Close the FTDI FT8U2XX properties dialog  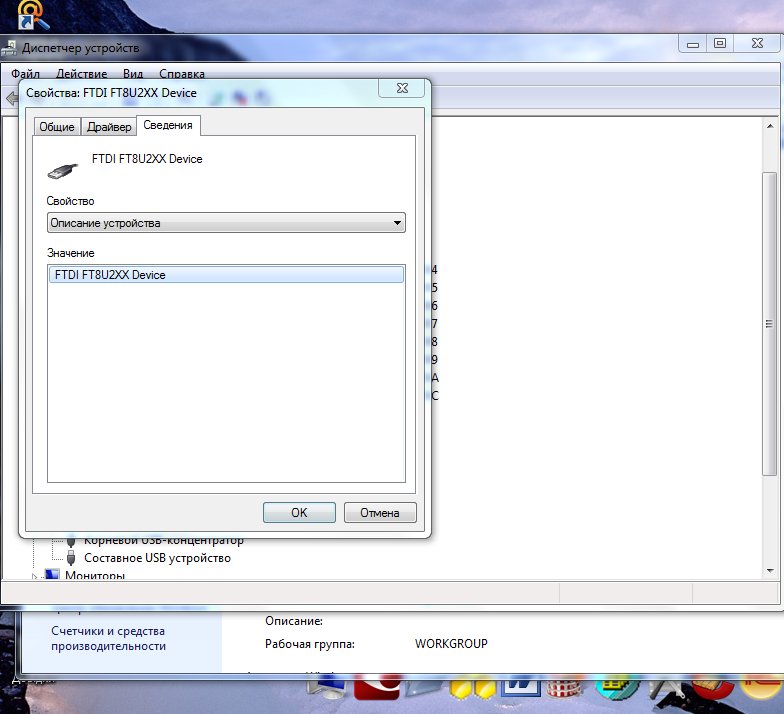(402, 88)
